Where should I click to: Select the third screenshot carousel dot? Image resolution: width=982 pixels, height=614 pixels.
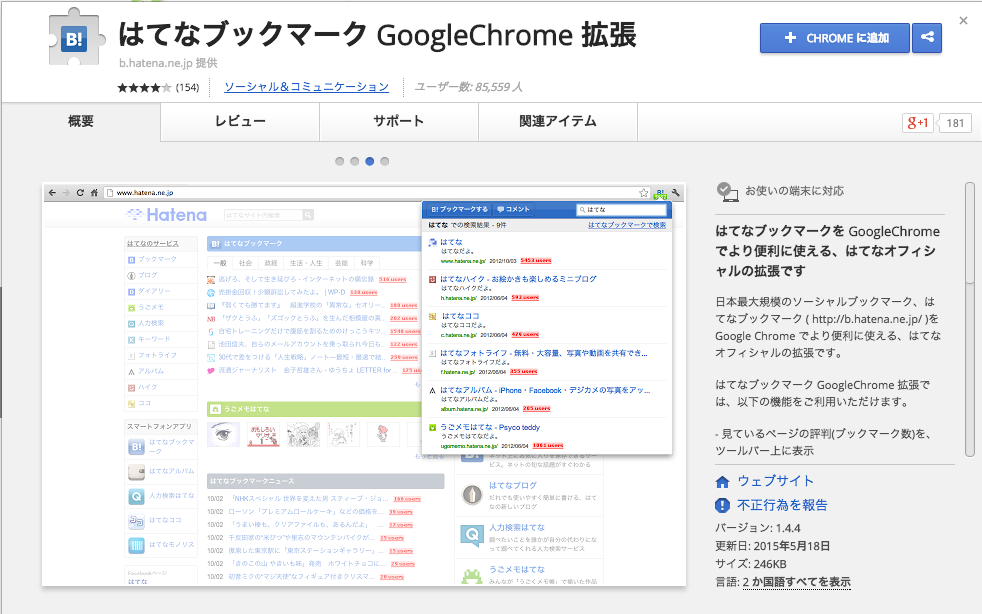tap(370, 162)
